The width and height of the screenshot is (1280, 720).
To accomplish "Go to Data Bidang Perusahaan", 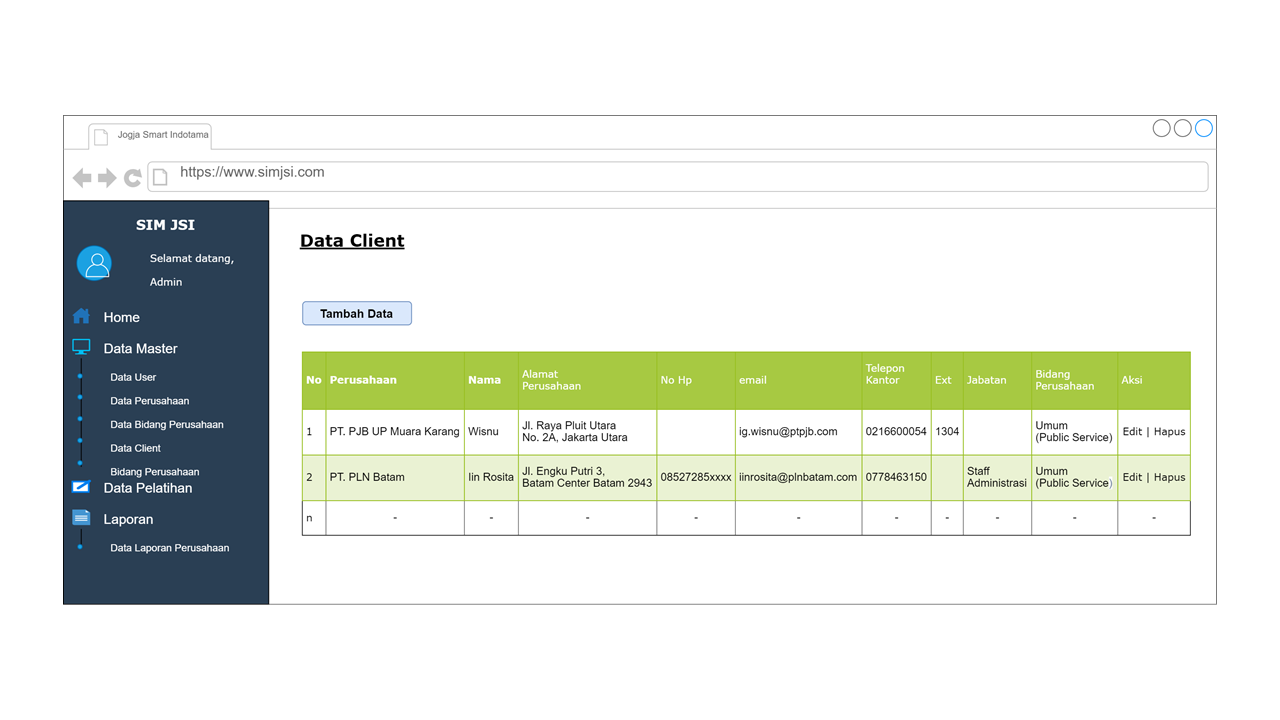I will (166, 425).
